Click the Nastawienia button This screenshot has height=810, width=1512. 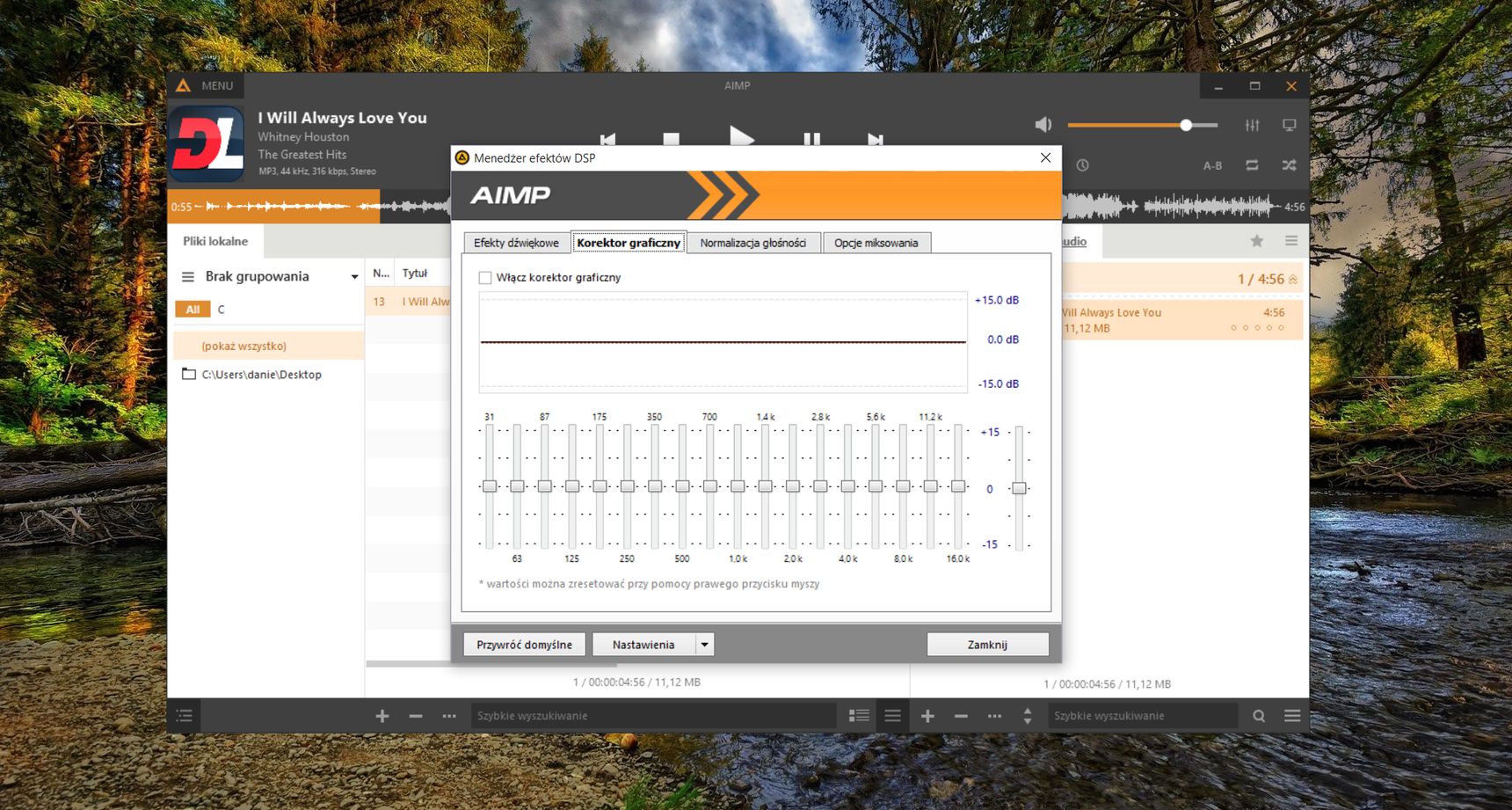(643, 645)
